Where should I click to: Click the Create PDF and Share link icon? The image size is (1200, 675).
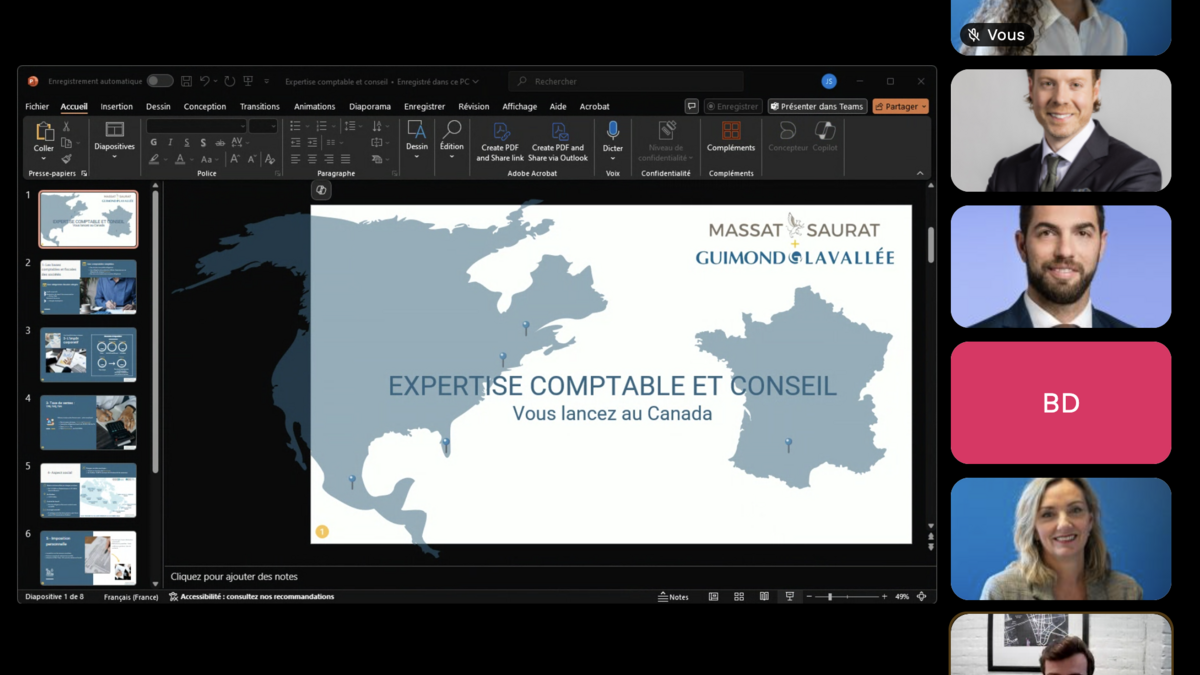[500, 132]
